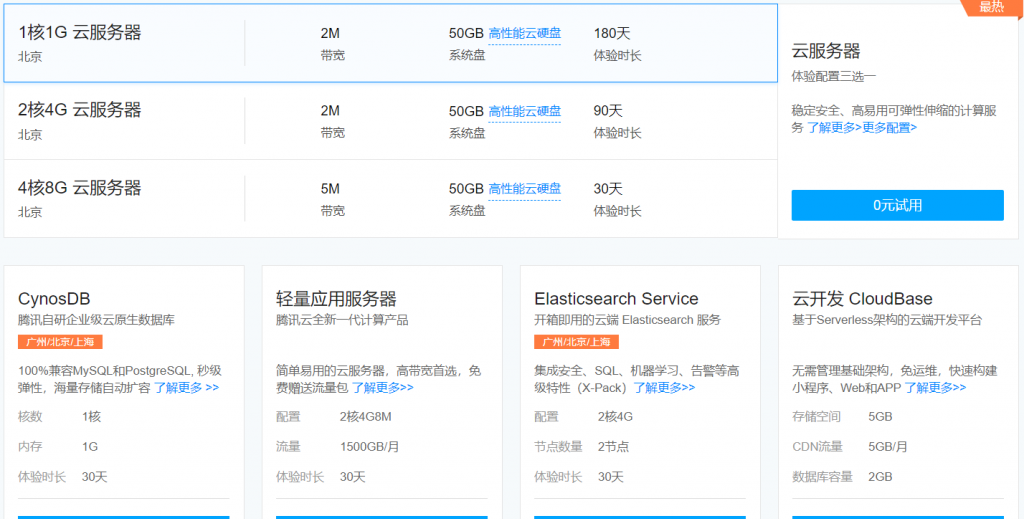The image size is (1024, 519).
Task: Click the 2GB database capacity value
Action: coord(880,477)
